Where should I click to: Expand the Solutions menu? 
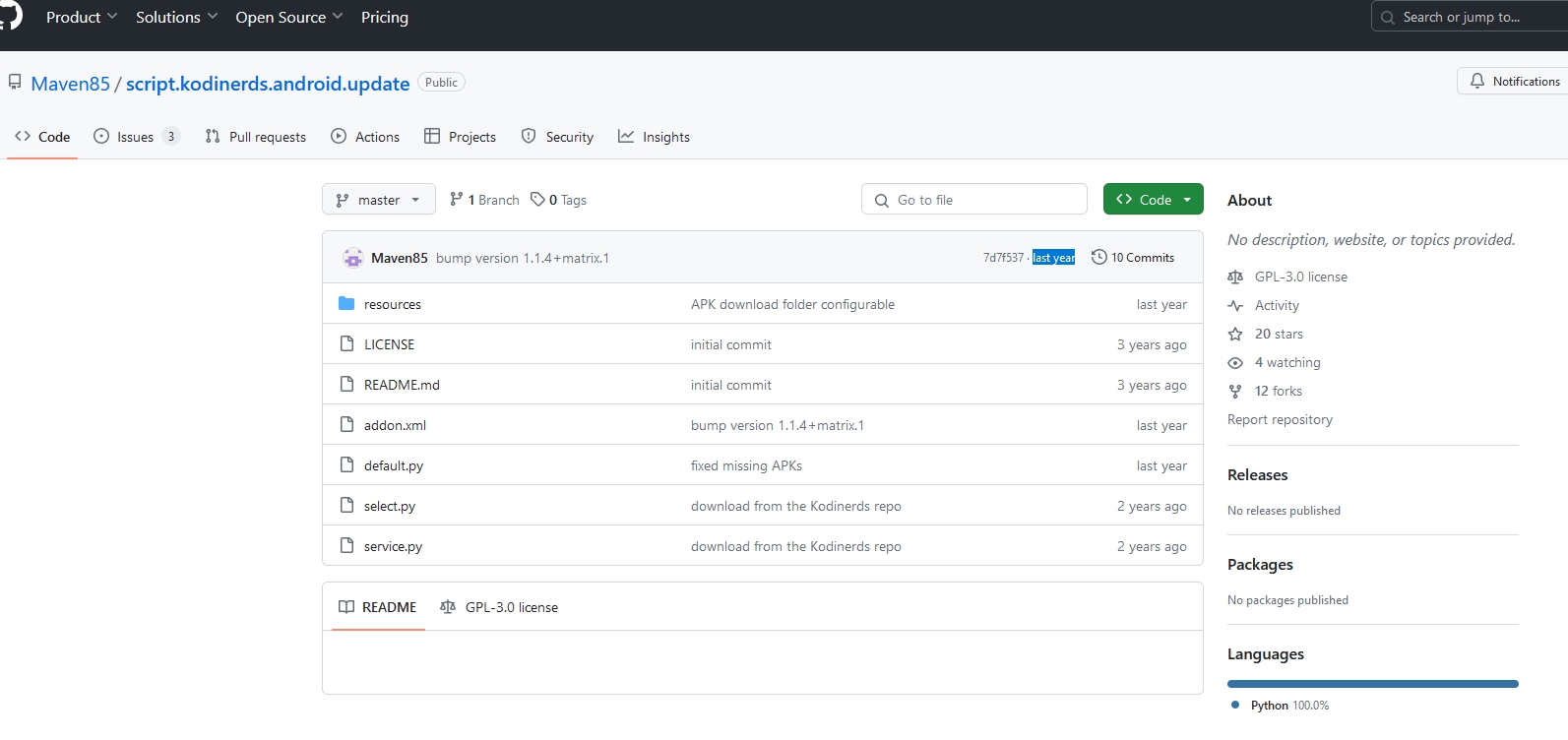tap(177, 17)
